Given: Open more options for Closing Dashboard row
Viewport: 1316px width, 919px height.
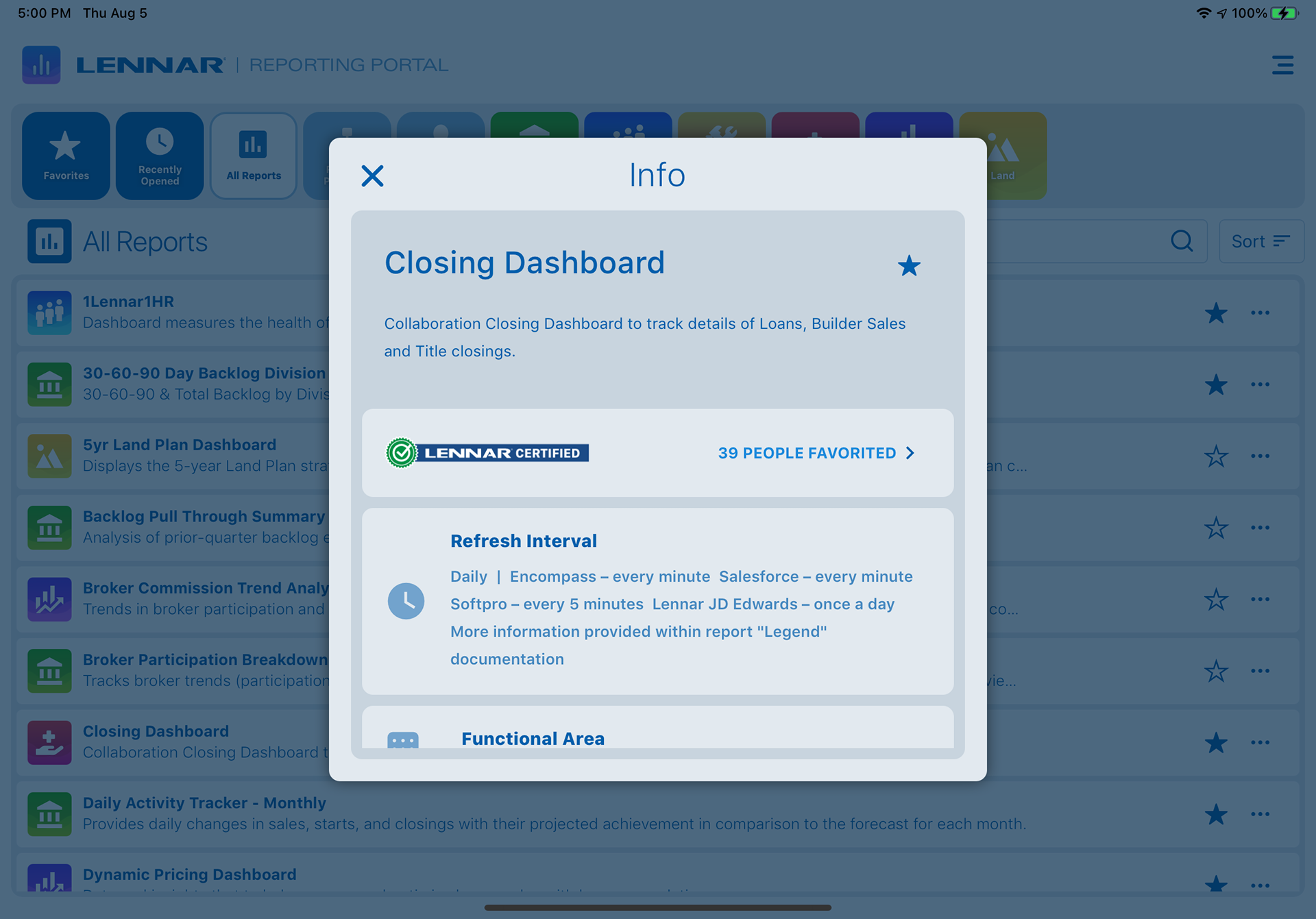Looking at the screenshot, I should (1260, 742).
